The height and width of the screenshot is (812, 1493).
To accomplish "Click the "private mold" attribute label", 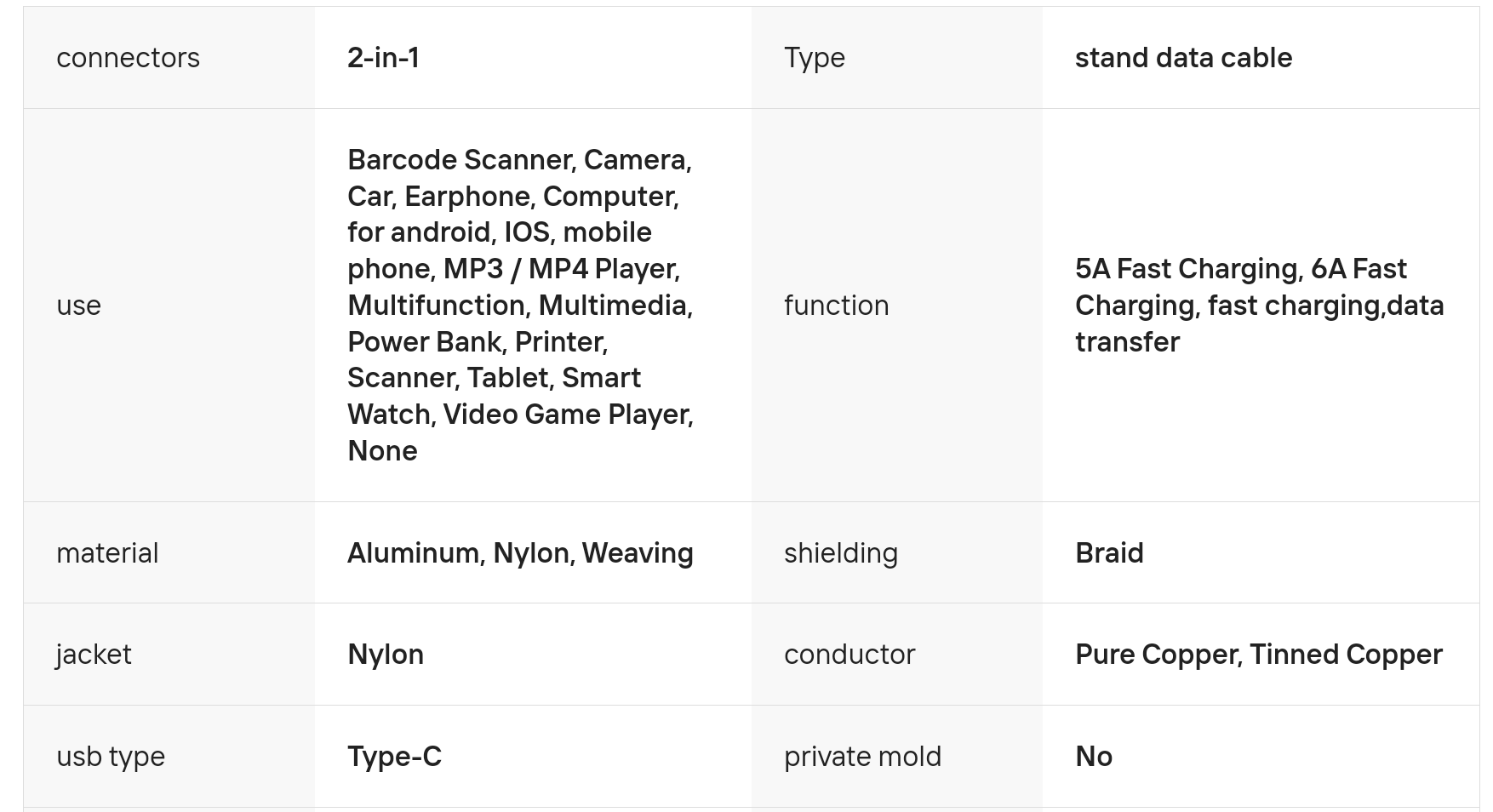I will point(862,757).
